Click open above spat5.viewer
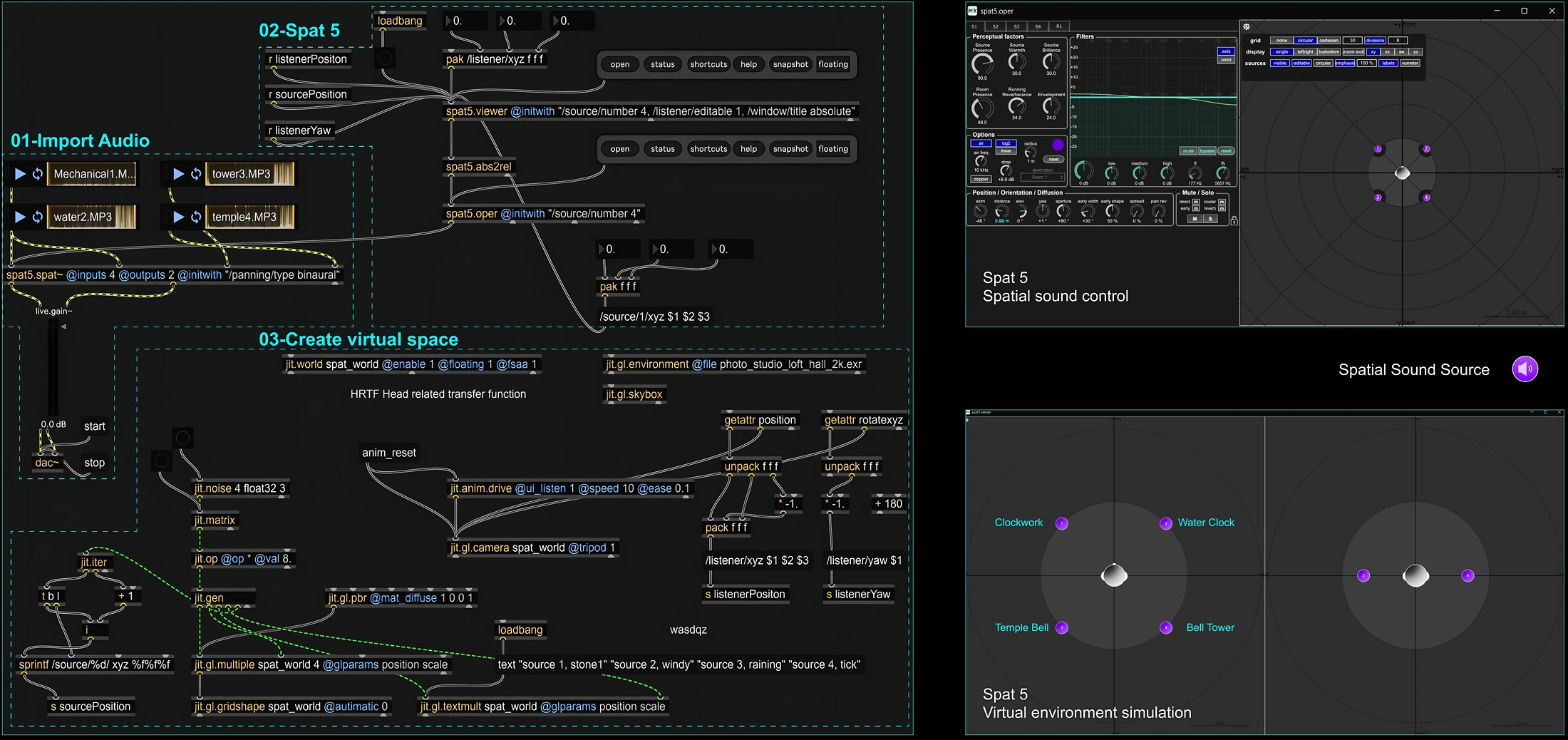The width and height of the screenshot is (1568, 740). 620,64
